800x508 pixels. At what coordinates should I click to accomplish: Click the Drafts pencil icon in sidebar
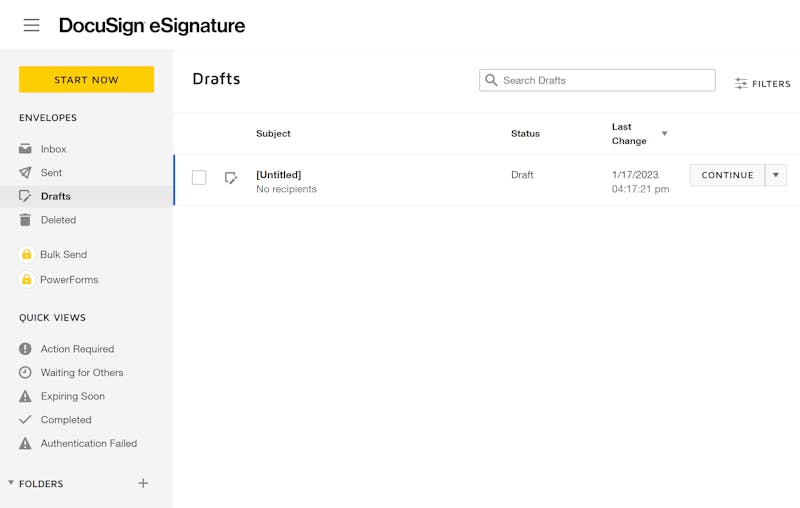pyautogui.click(x=25, y=196)
